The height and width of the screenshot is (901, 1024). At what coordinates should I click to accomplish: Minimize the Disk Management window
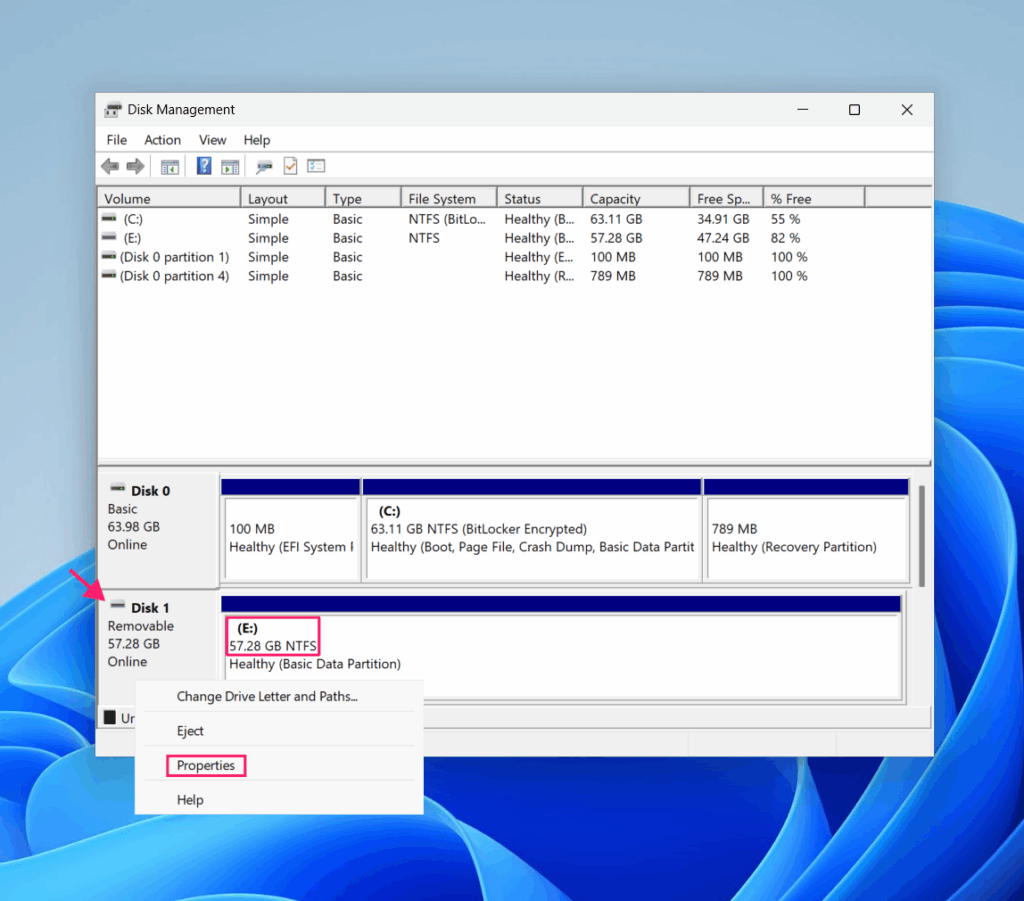[x=803, y=110]
